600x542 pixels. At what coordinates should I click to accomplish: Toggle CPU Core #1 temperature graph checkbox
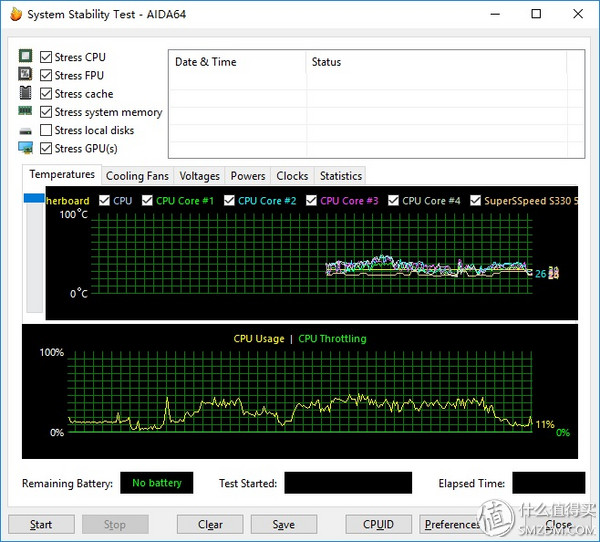tap(148, 200)
